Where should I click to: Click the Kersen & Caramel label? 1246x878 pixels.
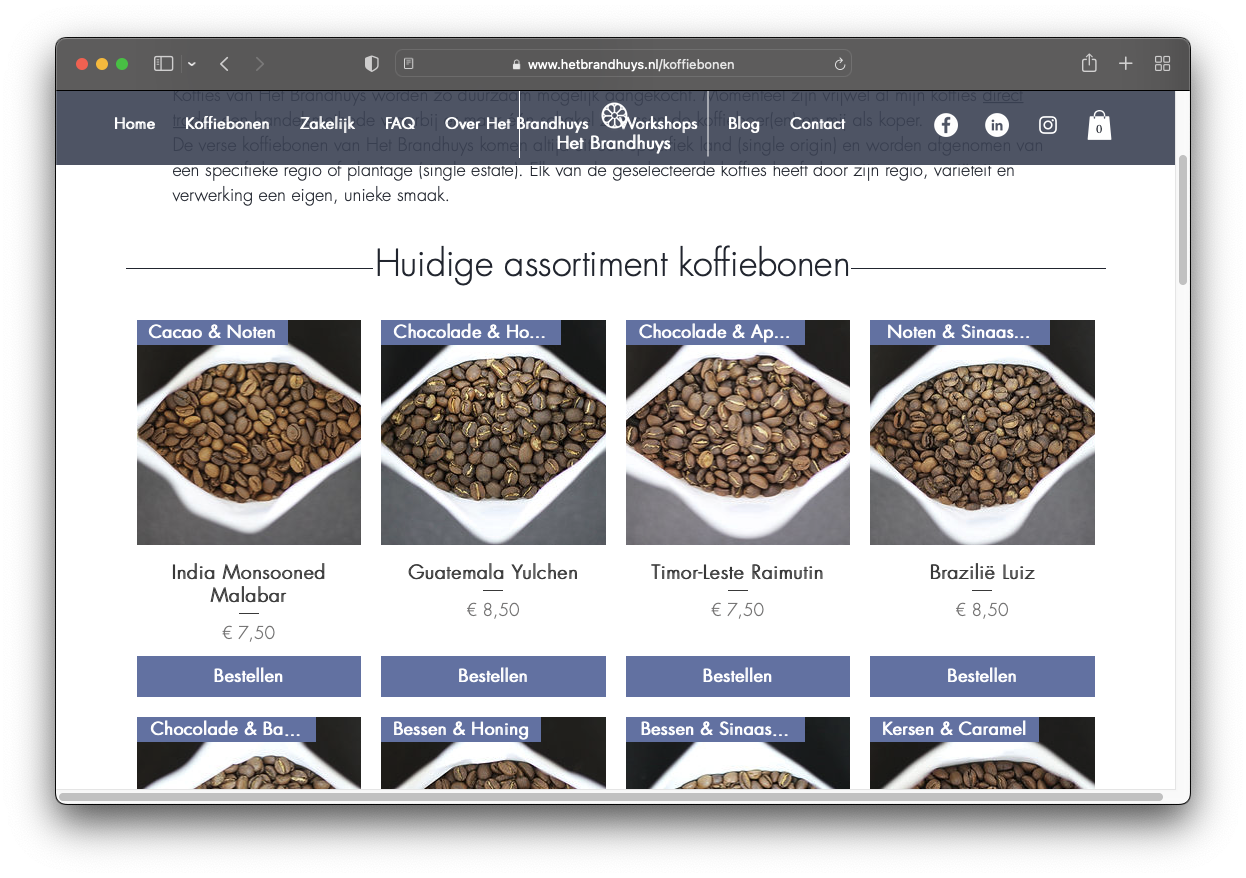(x=954, y=729)
